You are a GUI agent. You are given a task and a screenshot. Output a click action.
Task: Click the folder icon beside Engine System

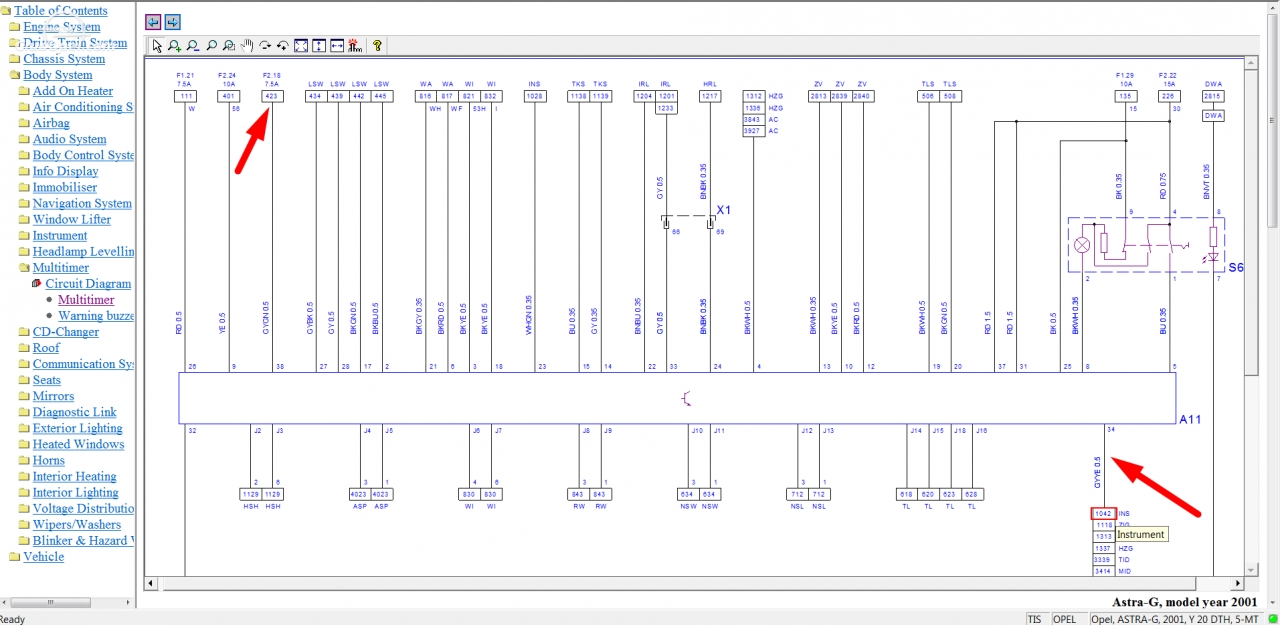coord(15,27)
